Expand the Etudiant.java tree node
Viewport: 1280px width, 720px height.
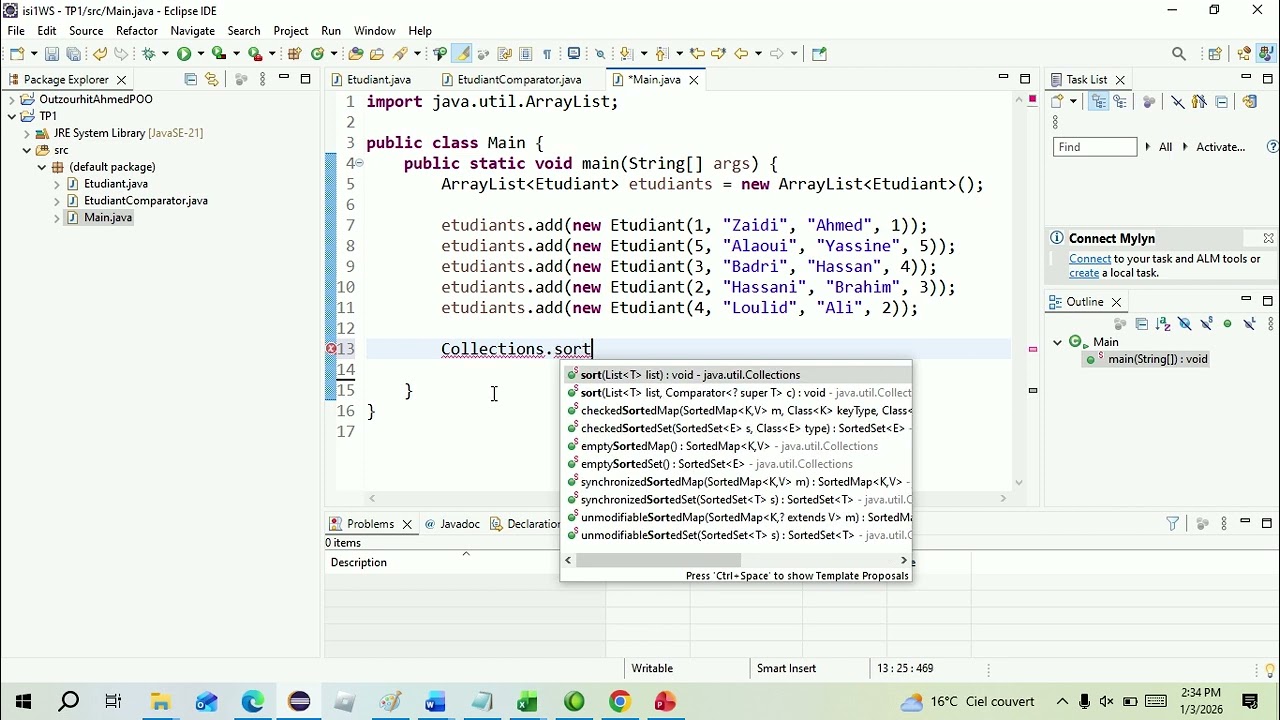tap(57, 184)
